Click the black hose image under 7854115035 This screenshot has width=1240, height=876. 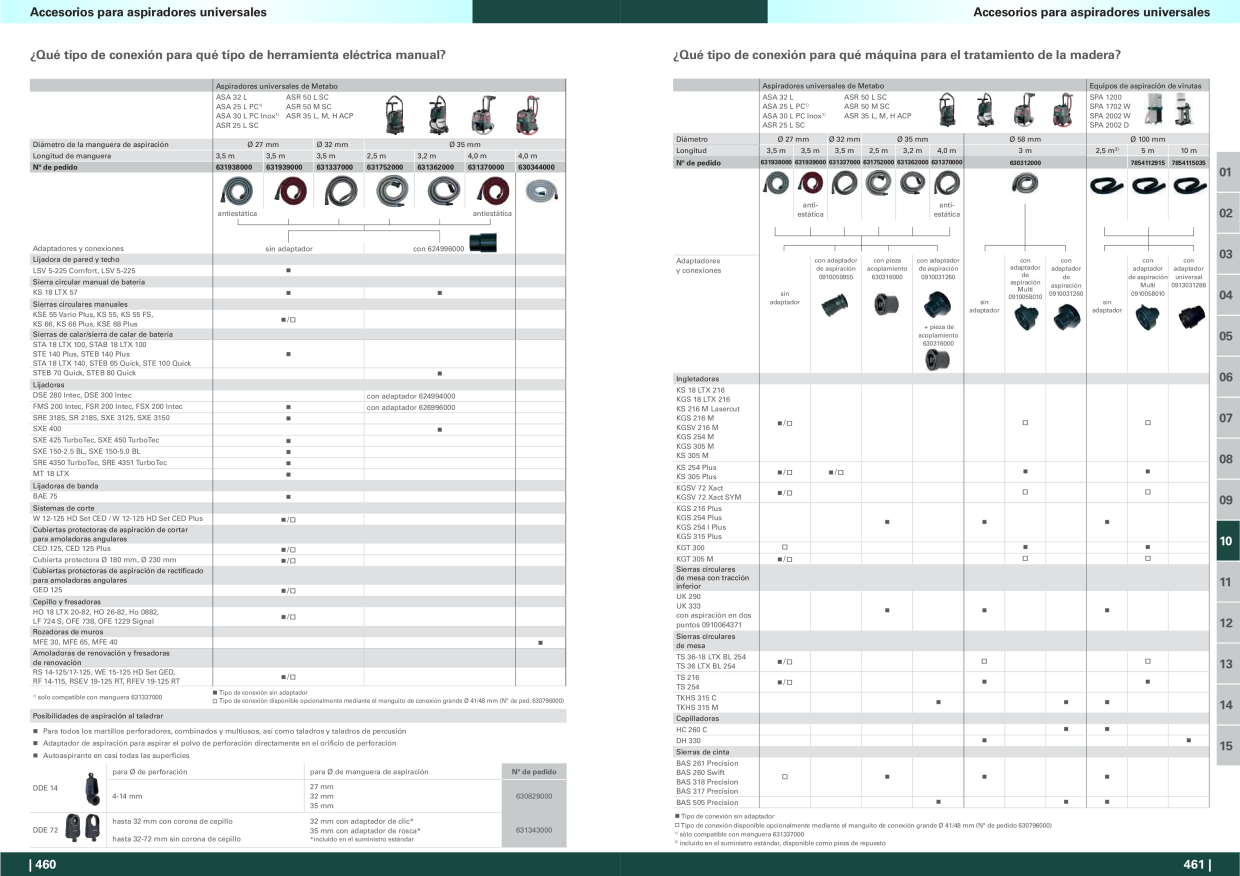1188,185
